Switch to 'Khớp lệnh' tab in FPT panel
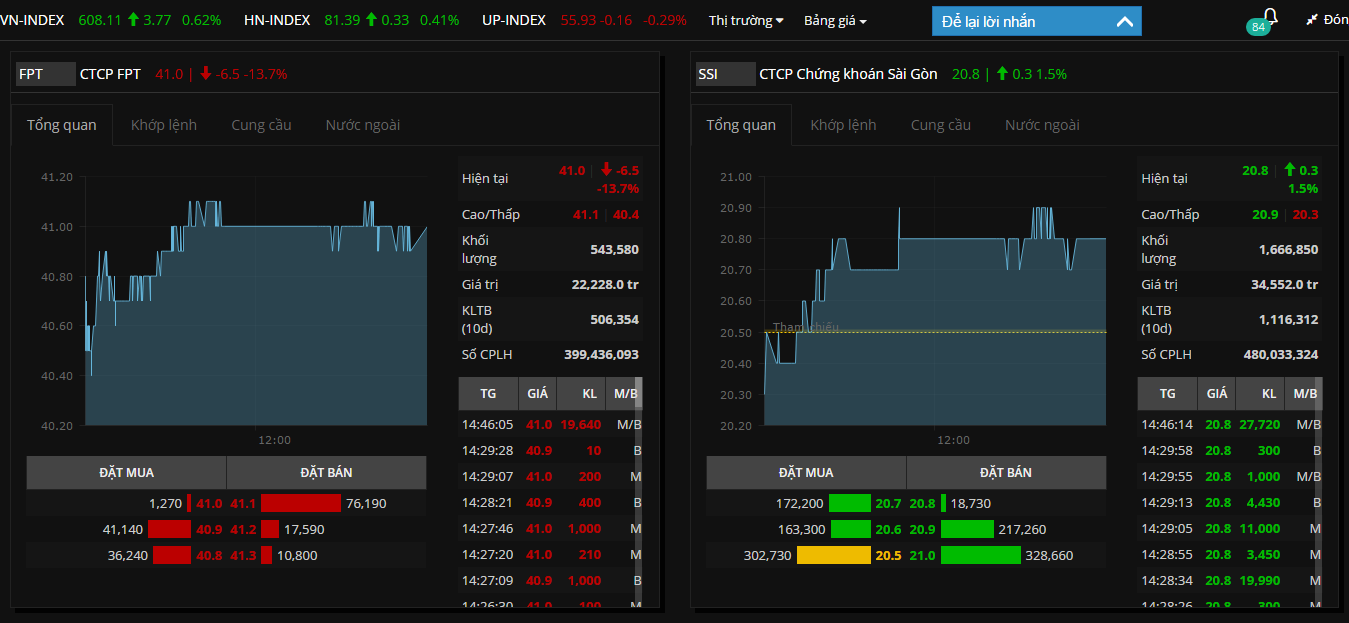Viewport: 1349px width, 623px height. [164, 125]
